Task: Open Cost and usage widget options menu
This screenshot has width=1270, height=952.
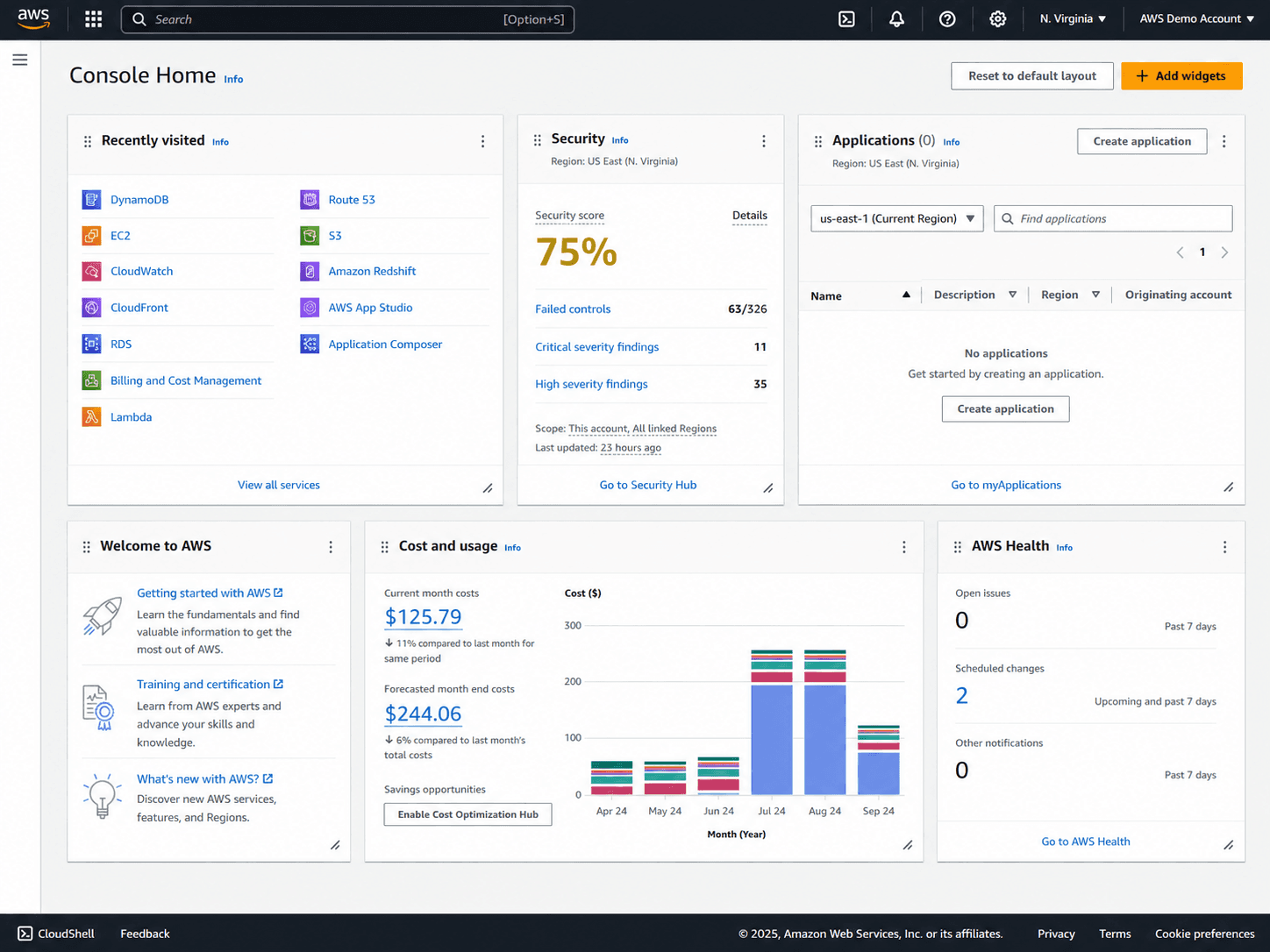Action: [904, 547]
